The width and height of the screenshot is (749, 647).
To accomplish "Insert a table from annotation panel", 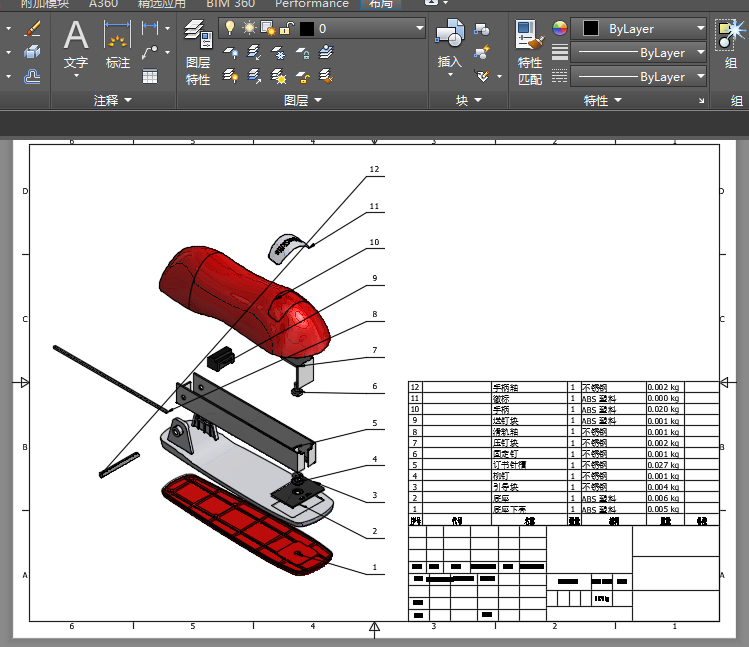I will point(150,75).
